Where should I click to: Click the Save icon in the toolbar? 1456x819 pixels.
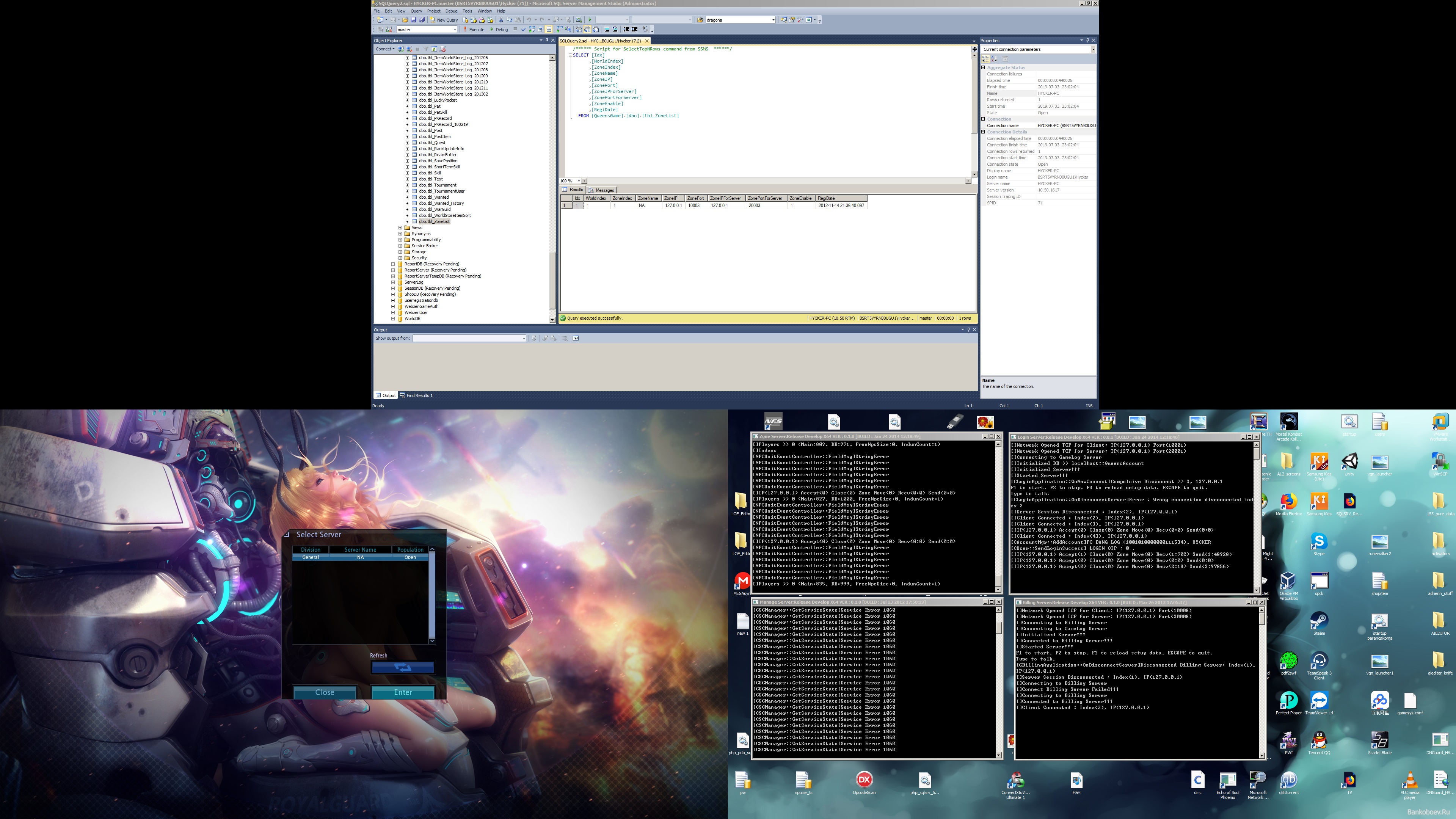pos(414,20)
